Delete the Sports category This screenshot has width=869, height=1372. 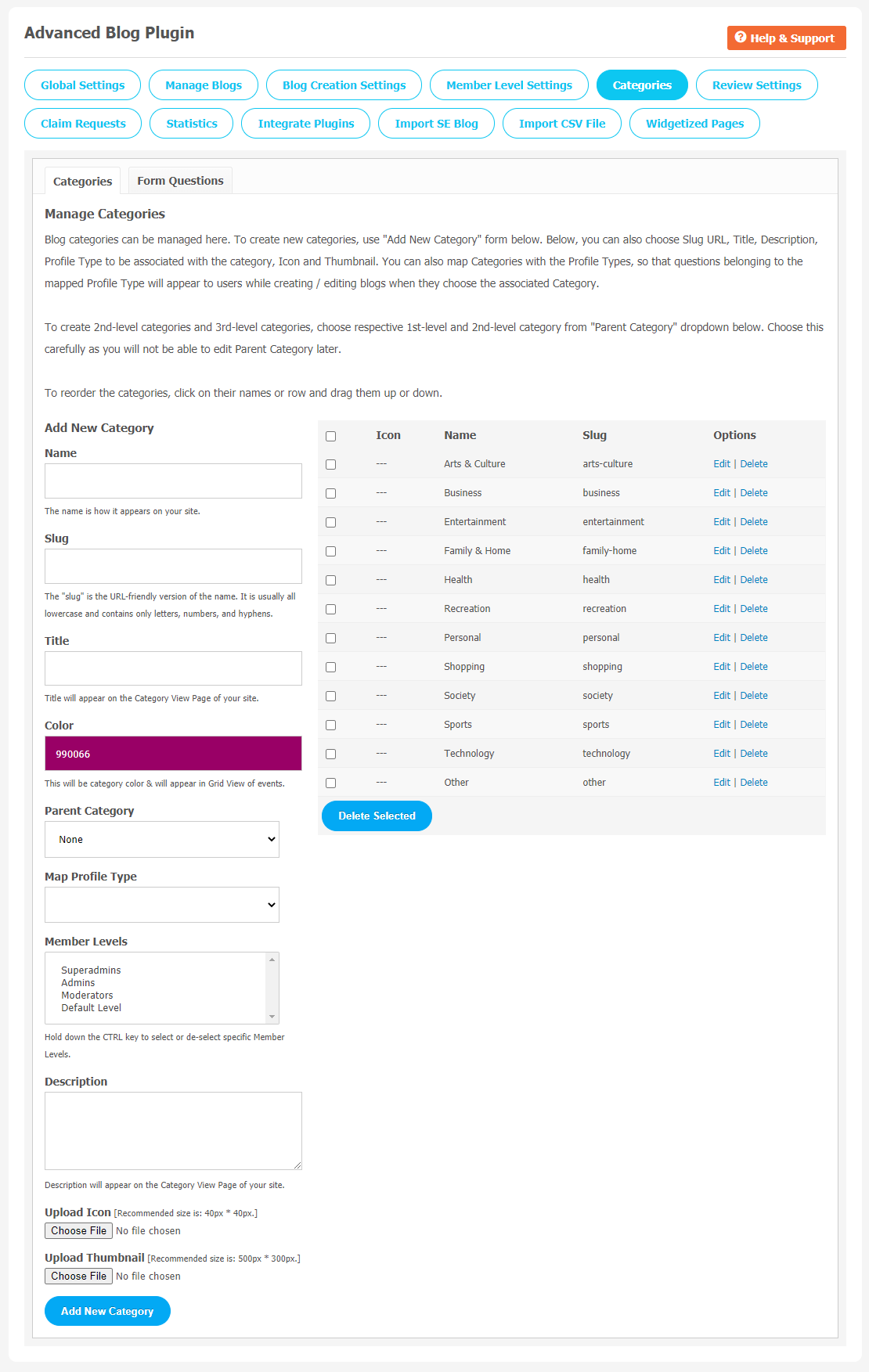(x=754, y=725)
